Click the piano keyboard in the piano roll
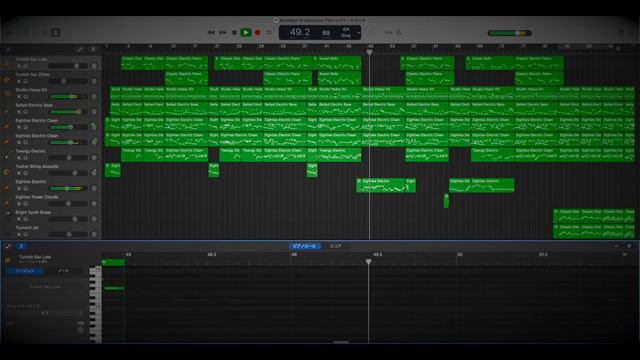640x360 pixels. (x=95, y=304)
